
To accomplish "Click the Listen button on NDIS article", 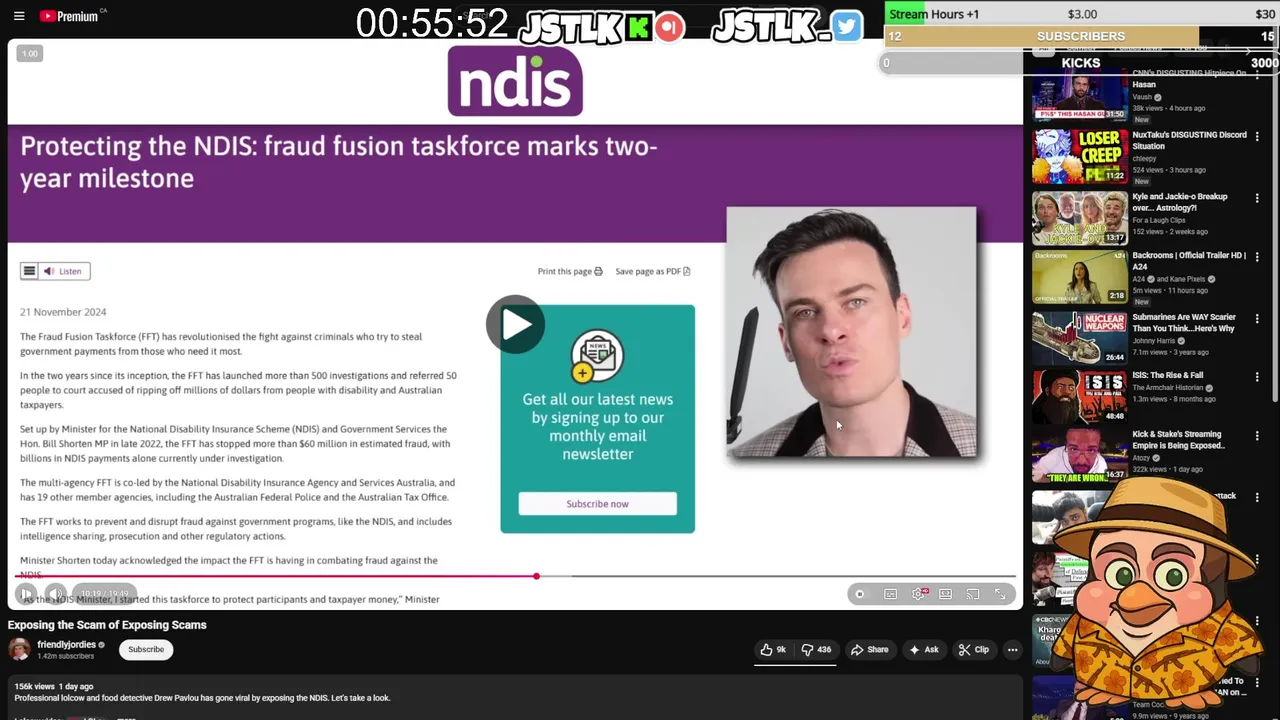I will (64, 271).
